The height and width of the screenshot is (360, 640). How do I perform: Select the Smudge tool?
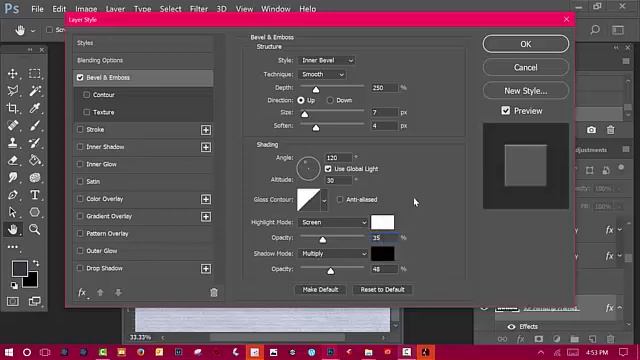point(13,178)
